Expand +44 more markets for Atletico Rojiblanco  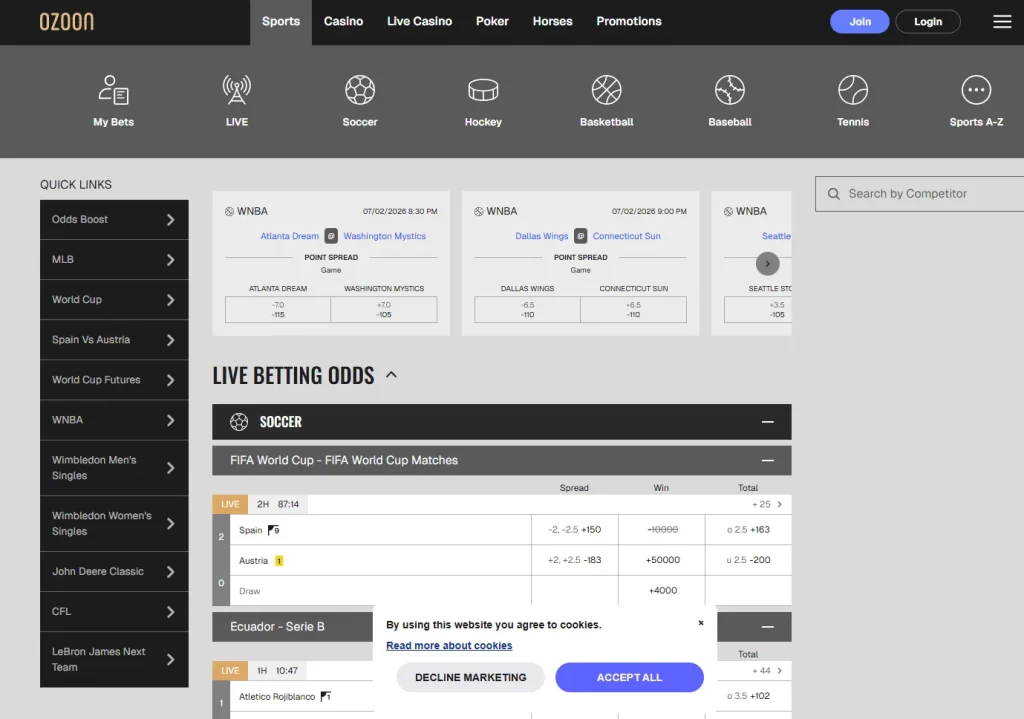[767, 671]
